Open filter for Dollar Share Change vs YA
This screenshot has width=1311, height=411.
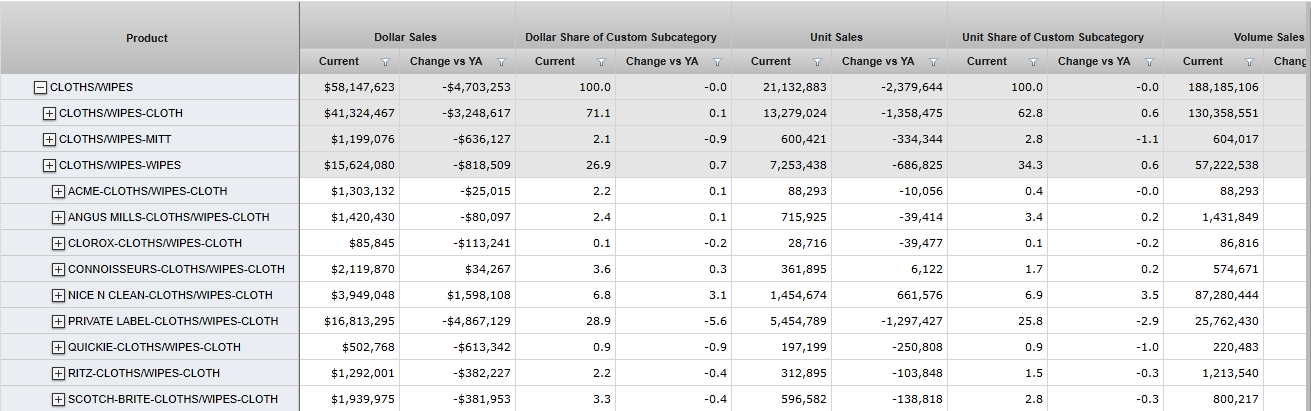717,62
